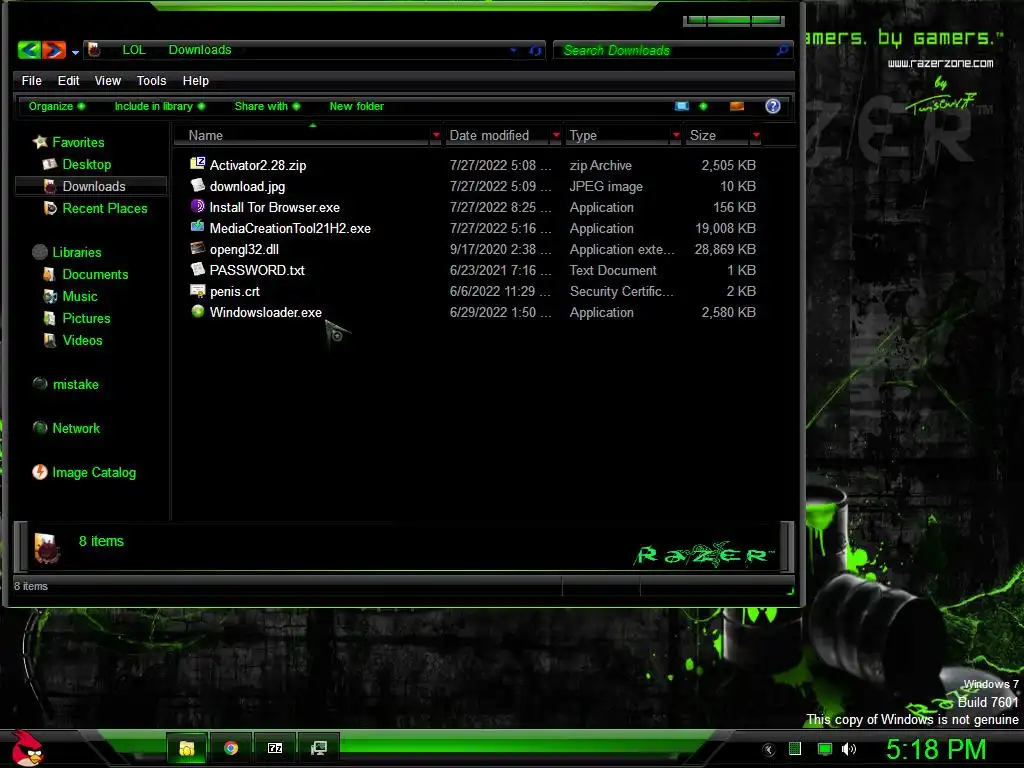This screenshot has width=1024, height=768.
Task: Select Activator2.28.zip file icon
Action: pyautogui.click(x=197, y=164)
